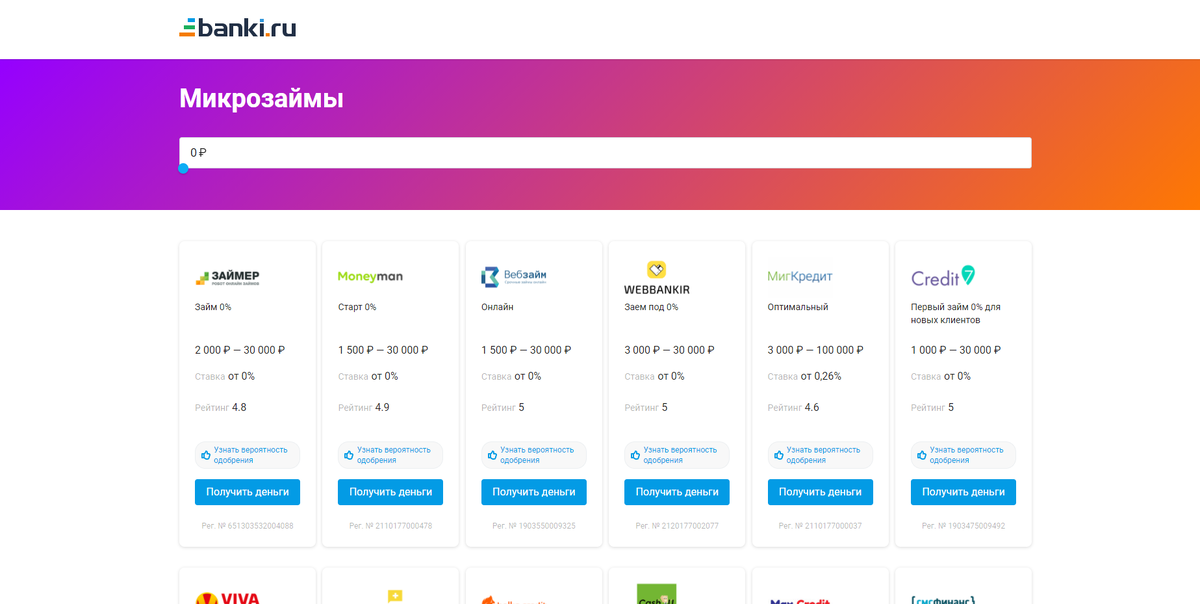Move the loan amount slider handle
1200x604 pixels.
(x=183, y=168)
